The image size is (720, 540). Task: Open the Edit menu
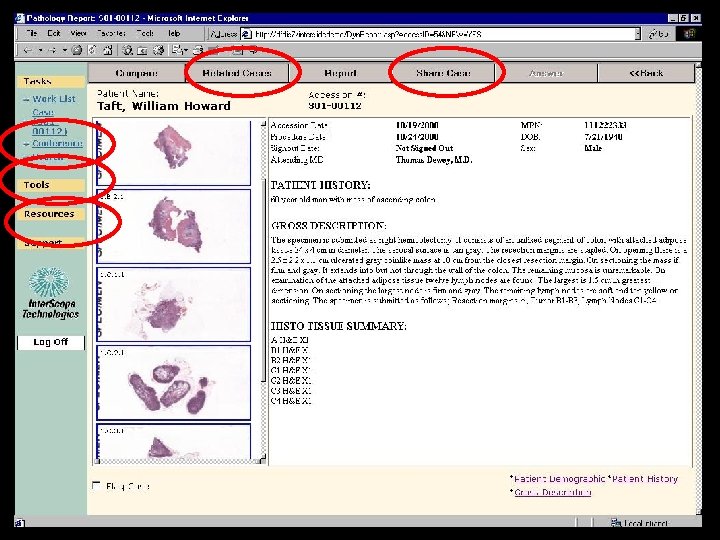pos(54,34)
